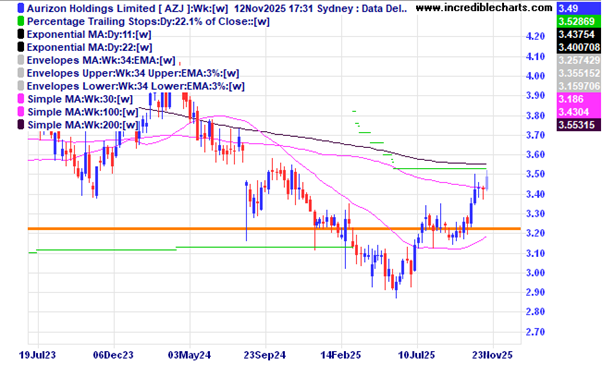Click the Envelopes Lower gray legend swatch
Screen dimensions: 602x365
coord(21,86)
